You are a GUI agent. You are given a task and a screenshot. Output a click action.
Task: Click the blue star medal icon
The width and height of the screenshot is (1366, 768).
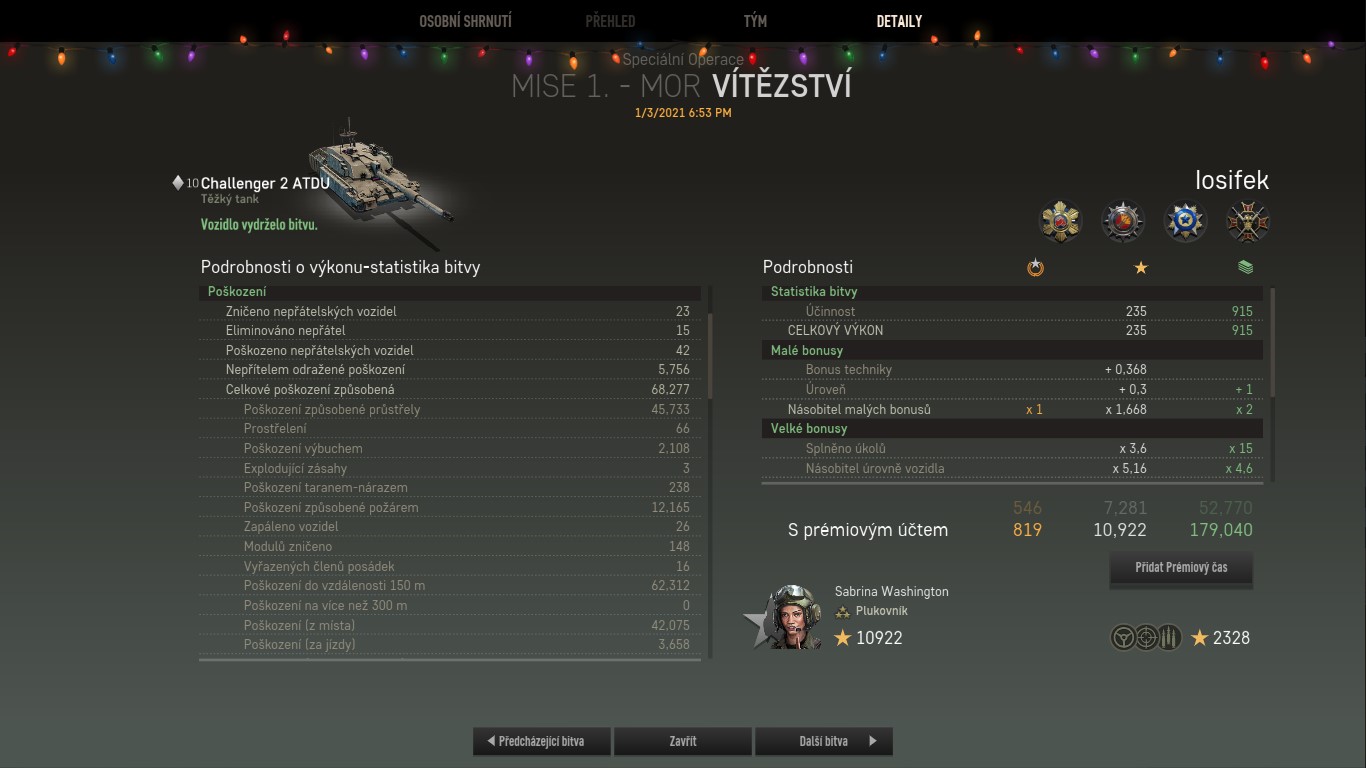(x=1186, y=221)
